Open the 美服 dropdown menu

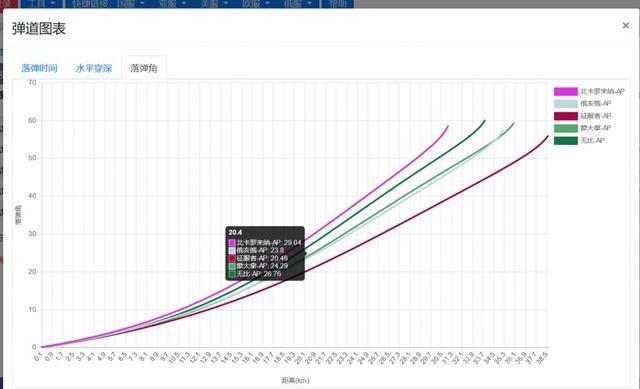(214, 4)
